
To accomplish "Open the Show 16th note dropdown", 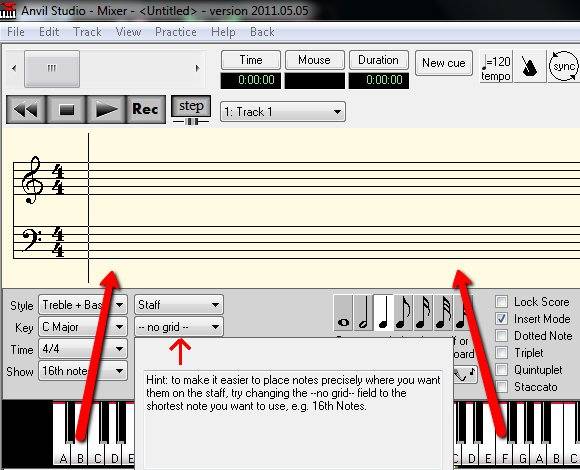I will point(83,371).
